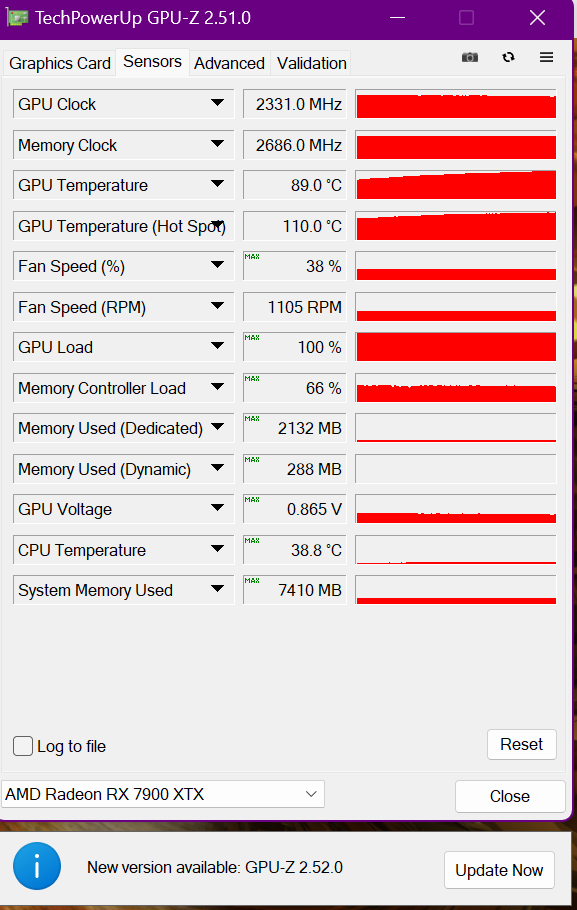The width and height of the screenshot is (577, 910).
Task: Enable the Log to file checkbox
Action: tap(22, 746)
